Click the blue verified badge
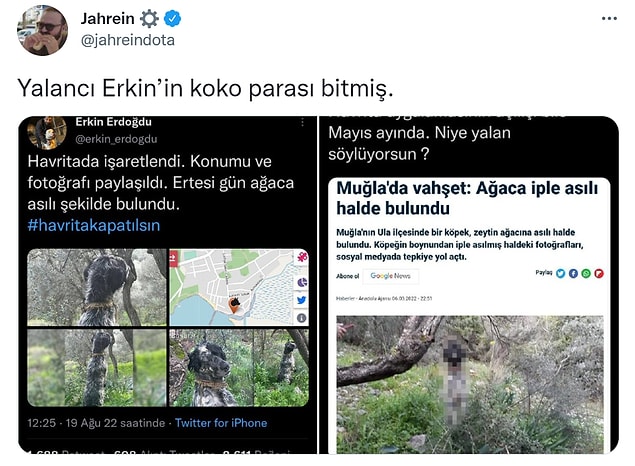Image resolution: width=635 pixels, height=466 pixels. [x=173, y=19]
